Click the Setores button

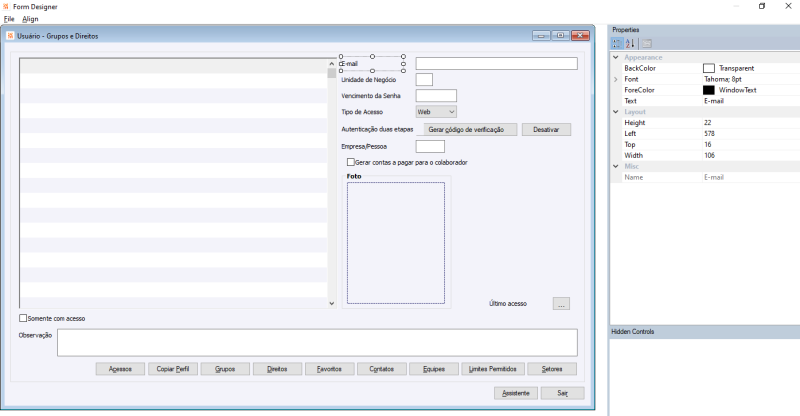(552, 369)
